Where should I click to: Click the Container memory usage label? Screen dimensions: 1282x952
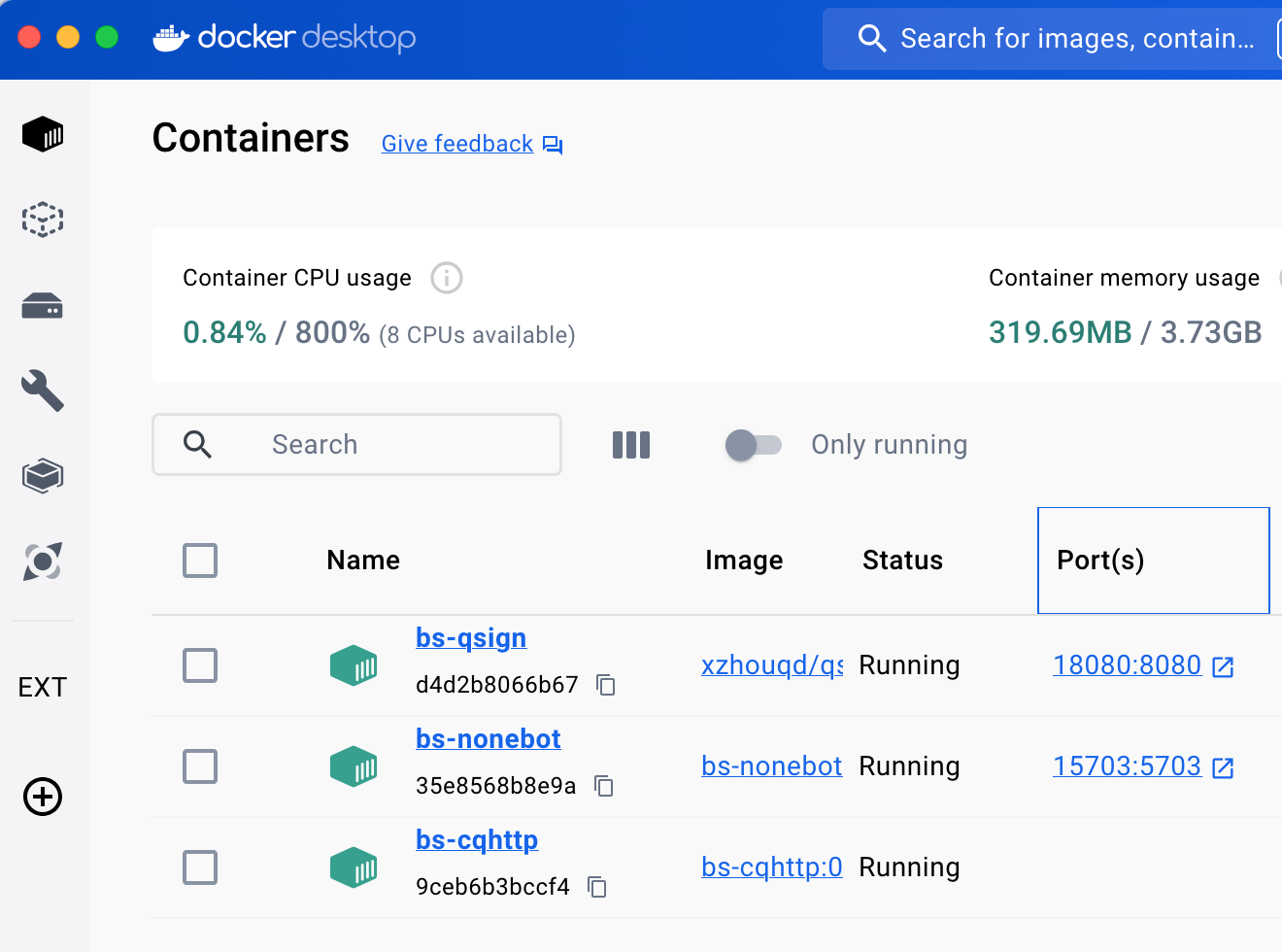pyautogui.click(x=1124, y=278)
